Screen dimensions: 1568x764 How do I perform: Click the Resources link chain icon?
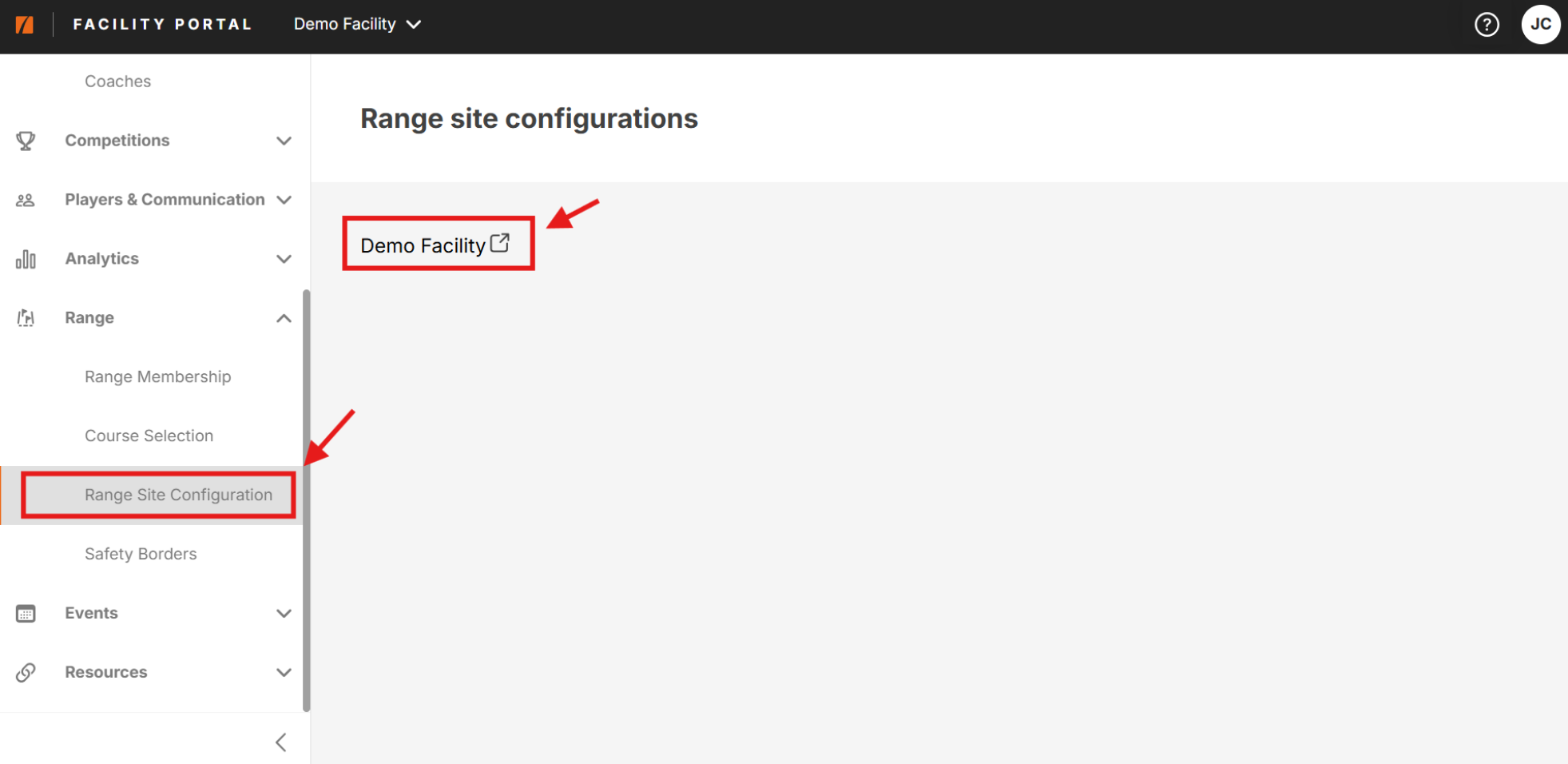(26, 672)
